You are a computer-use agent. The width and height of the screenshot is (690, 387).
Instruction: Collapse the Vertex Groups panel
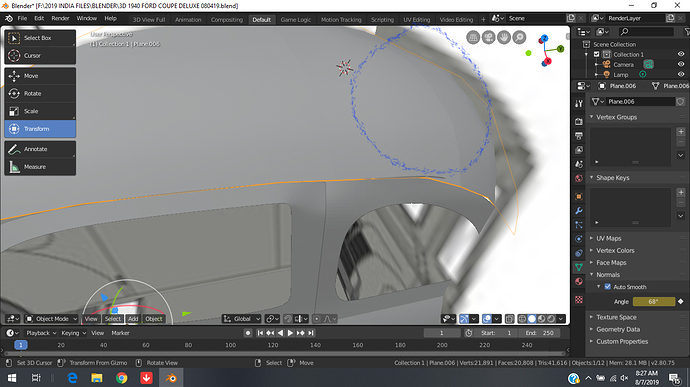coord(617,117)
